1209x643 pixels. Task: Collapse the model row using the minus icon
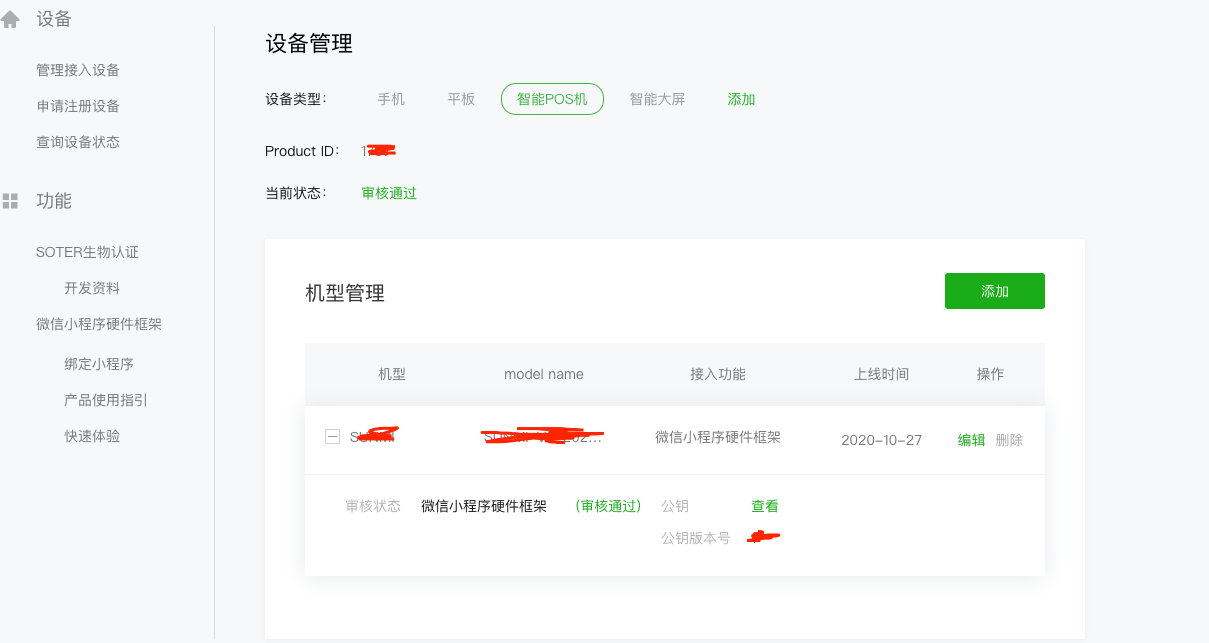coord(332,437)
